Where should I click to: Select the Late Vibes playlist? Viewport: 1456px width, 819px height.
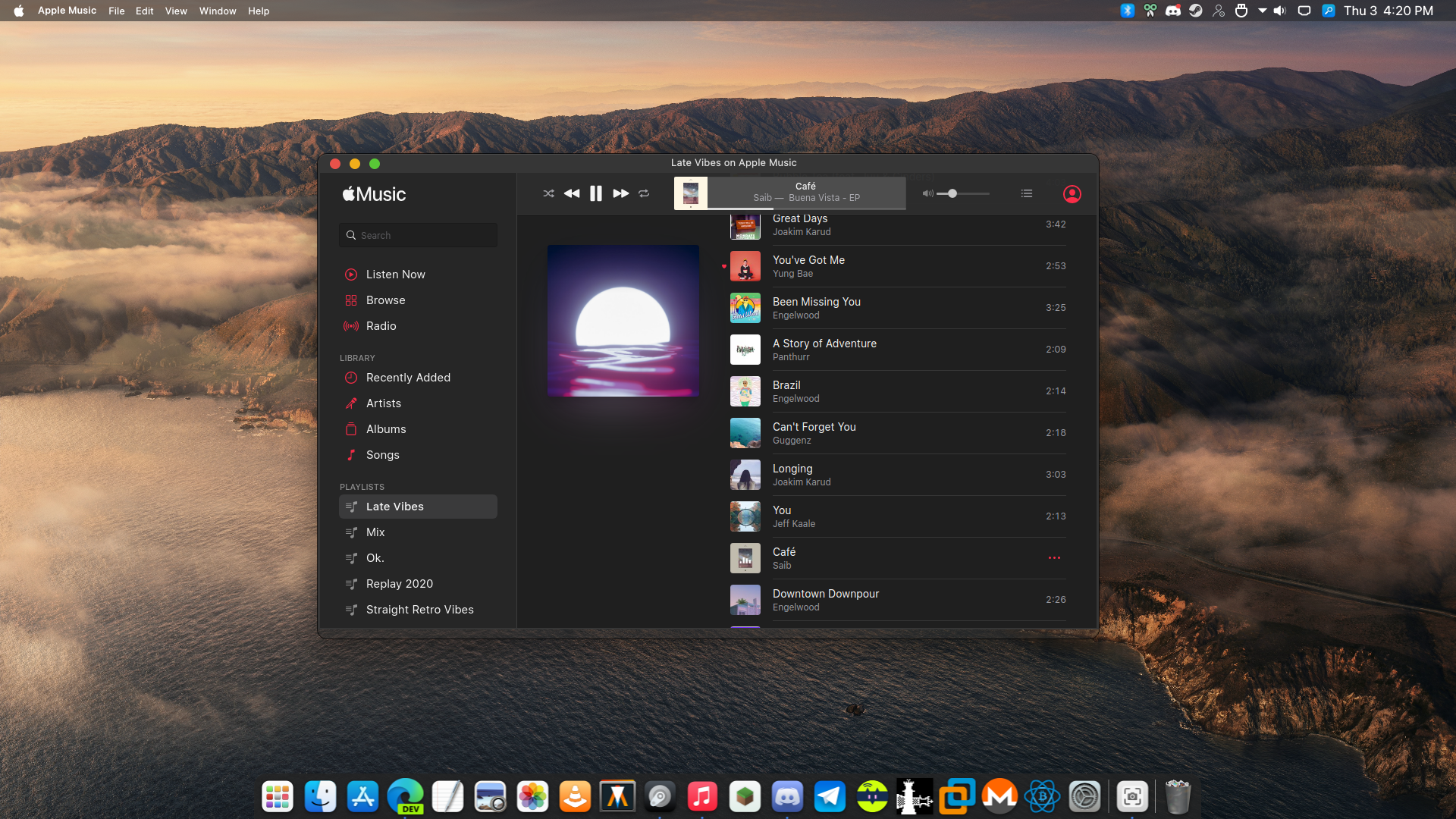[x=418, y=507]
